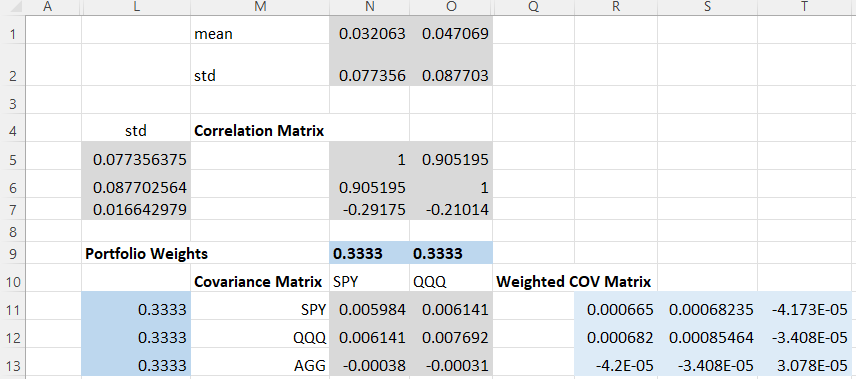Image resolution: width=856 pixels, height=379 pixels.
Task: Click the 'Covariance Matrix' heading
Action: (x=258, y=282)
